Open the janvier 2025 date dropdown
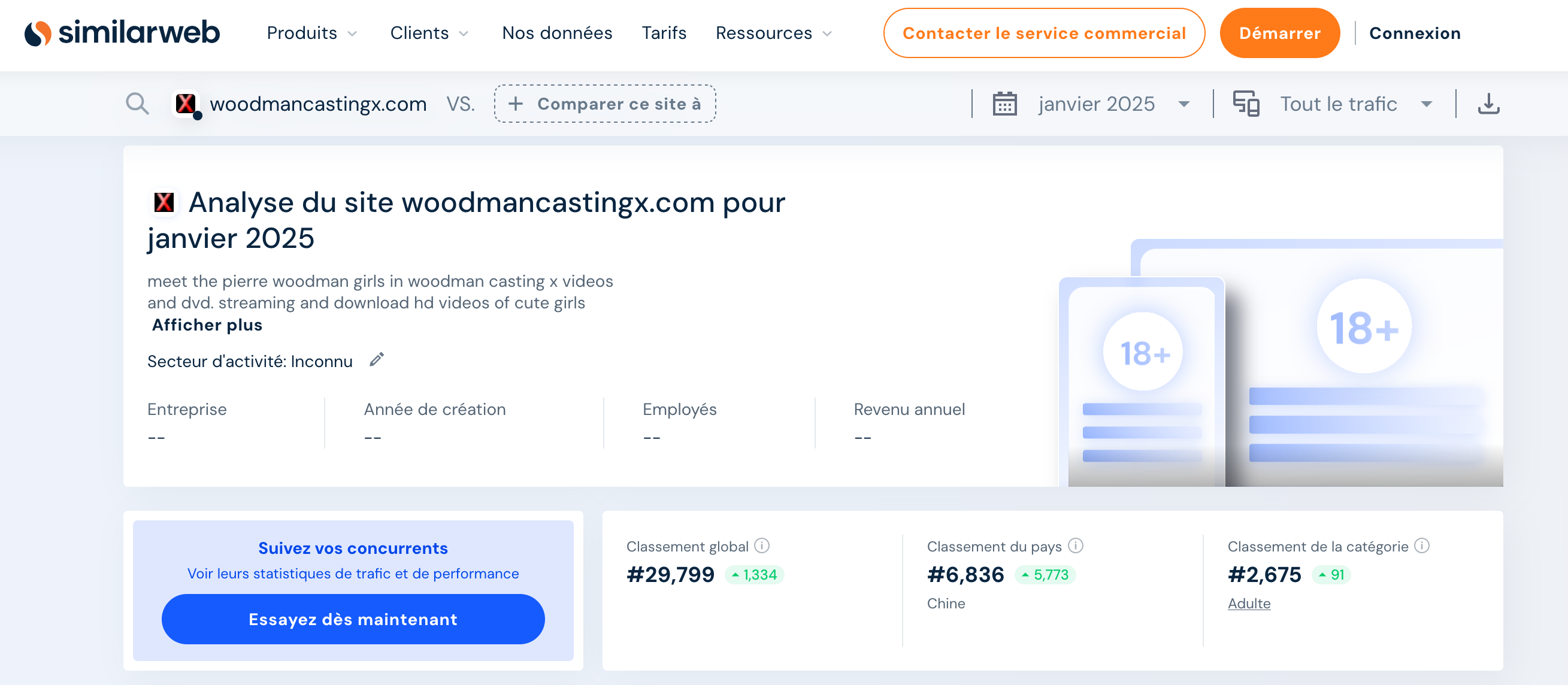 pos(1113,104)
